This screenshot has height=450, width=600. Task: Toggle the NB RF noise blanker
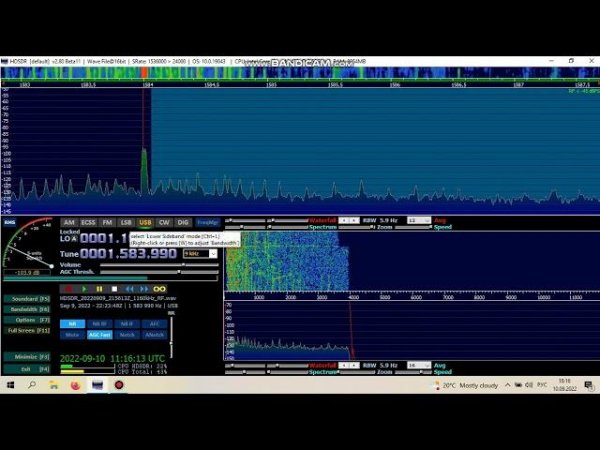point(99,324)
